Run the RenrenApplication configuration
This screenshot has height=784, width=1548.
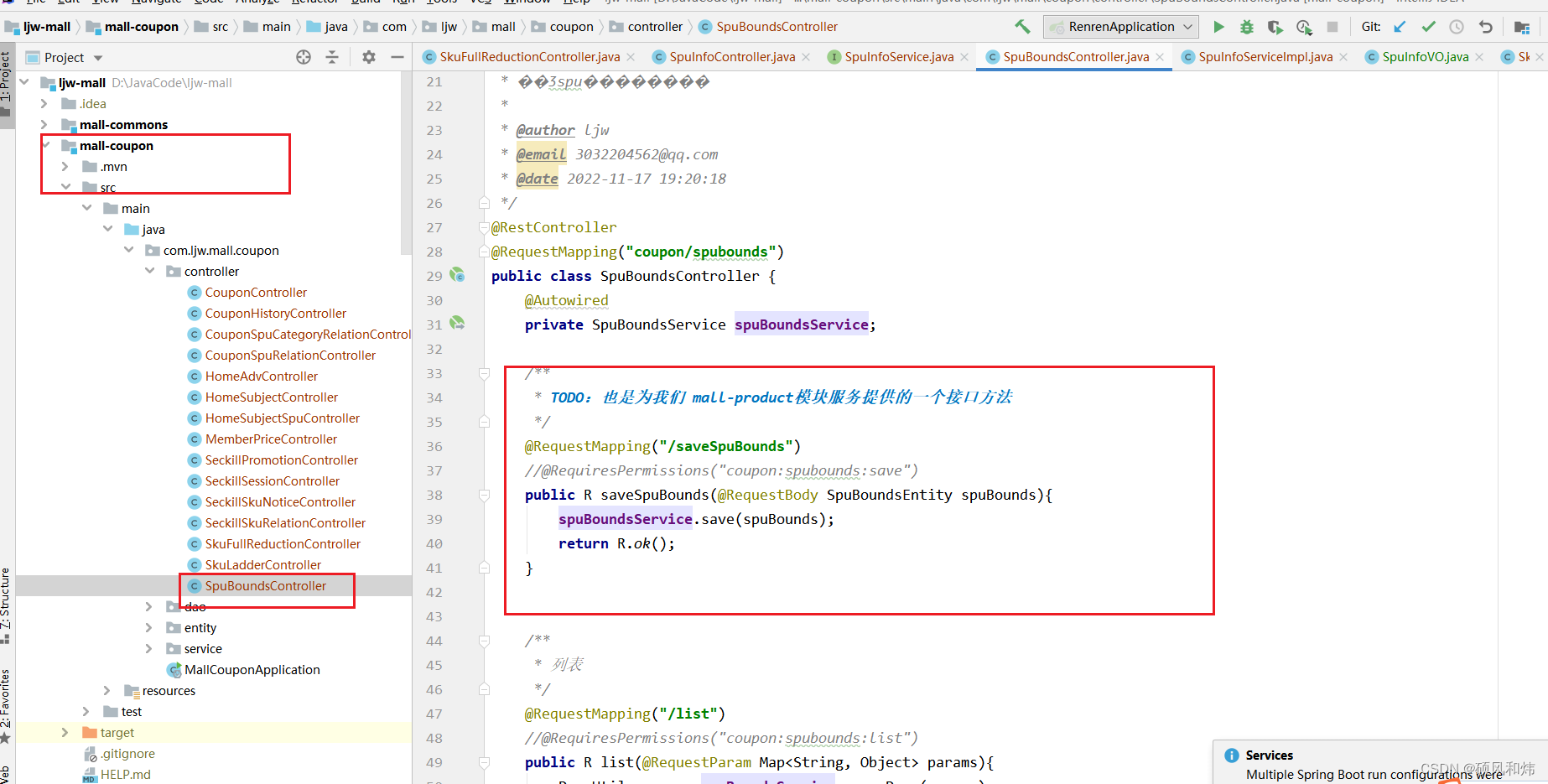click(1218, 27)
